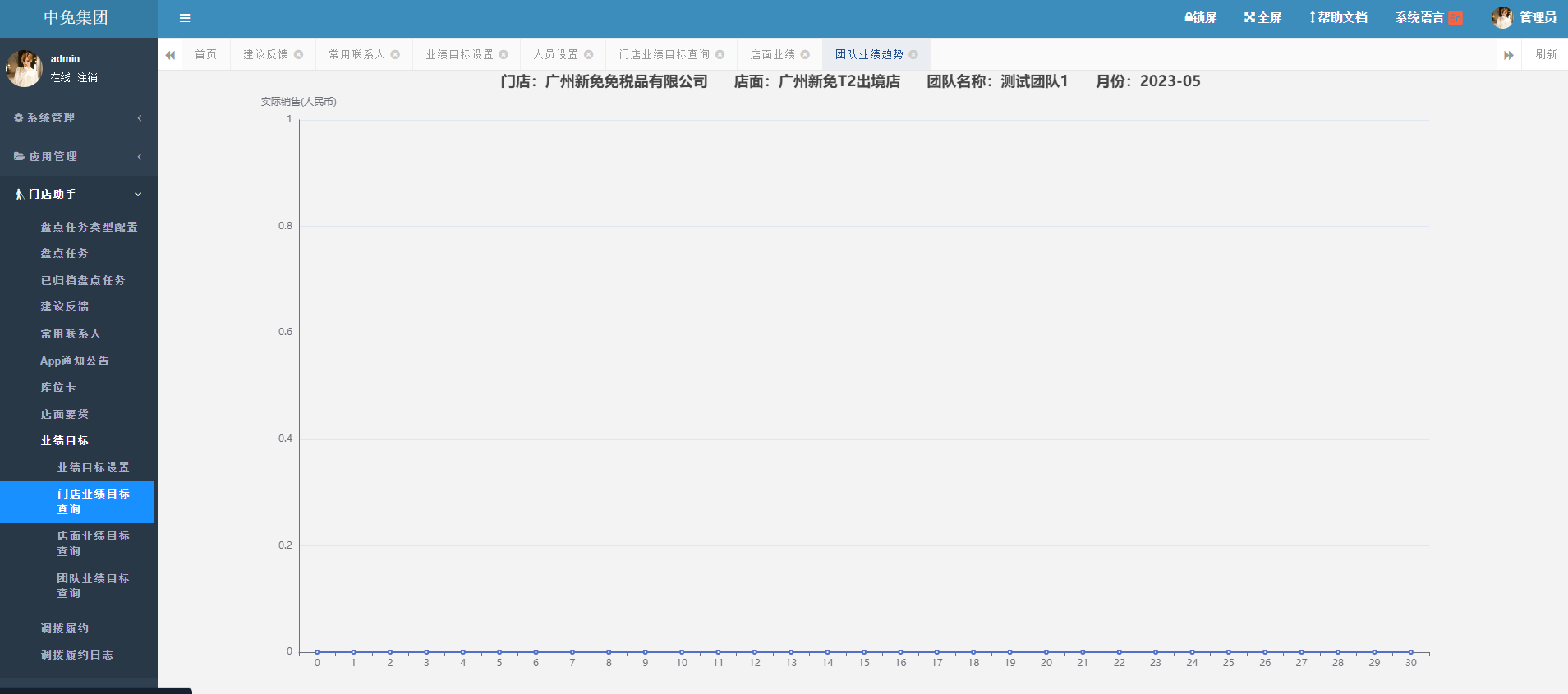The height and width of the screenshot is (694, 1568).
Task: Expand the 应用管理 sidebar menu
Action: (78, 157)
